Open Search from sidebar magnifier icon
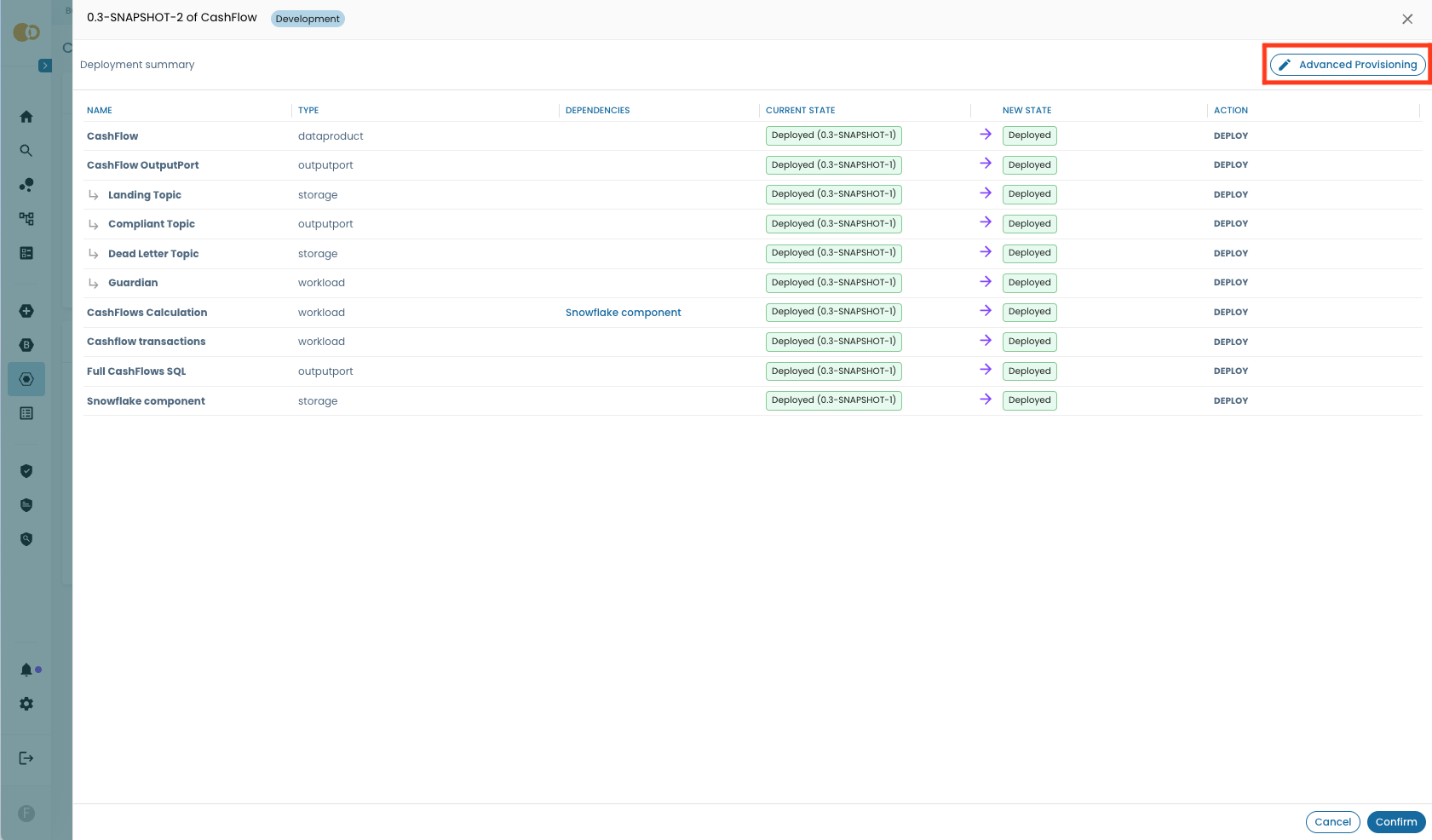 [x=26, y=151]
